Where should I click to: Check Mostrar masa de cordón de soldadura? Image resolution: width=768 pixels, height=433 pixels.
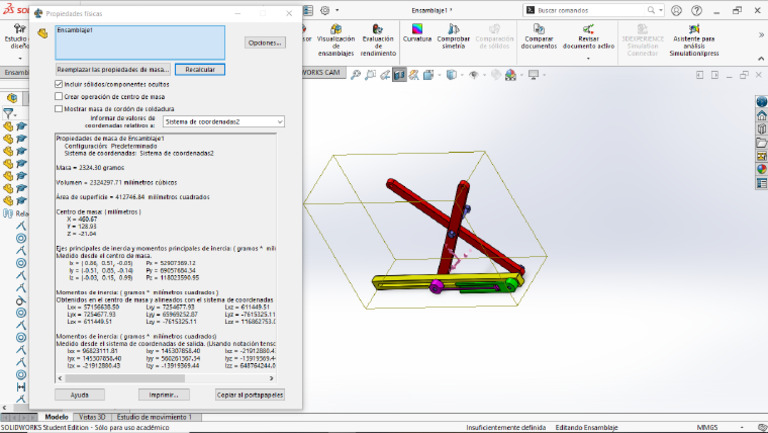(59, 108)
